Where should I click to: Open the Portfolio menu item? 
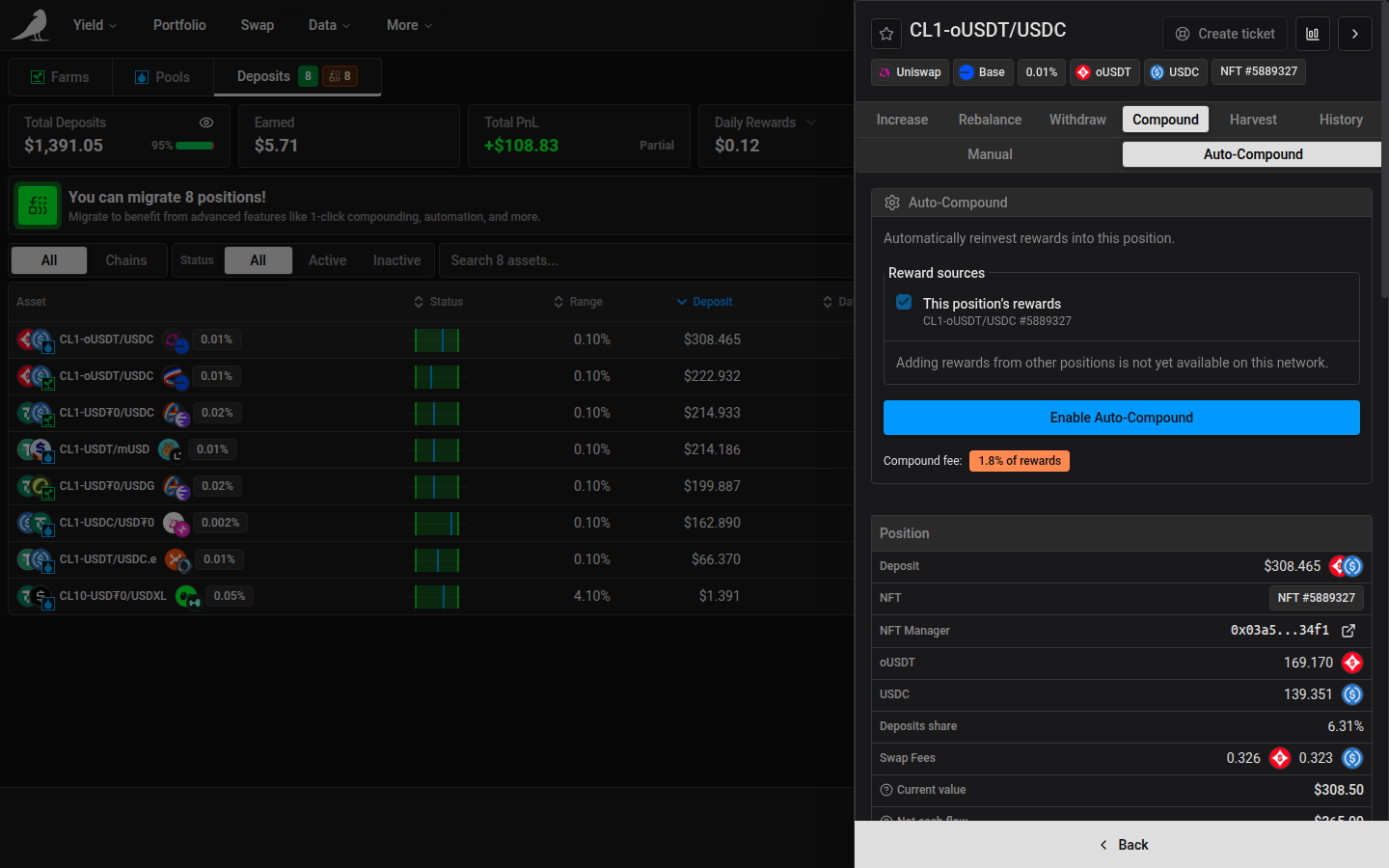coord(179,25)
